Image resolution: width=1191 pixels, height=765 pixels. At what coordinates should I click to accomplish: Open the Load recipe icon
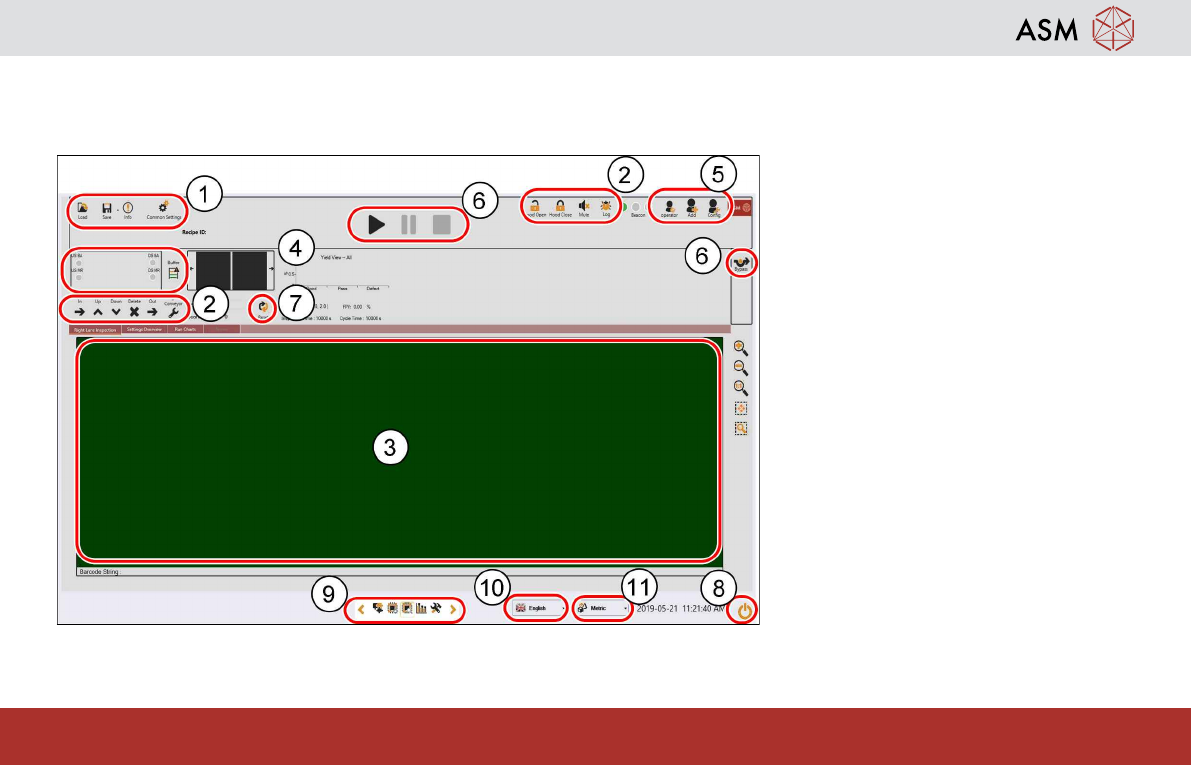coord(82,208)
